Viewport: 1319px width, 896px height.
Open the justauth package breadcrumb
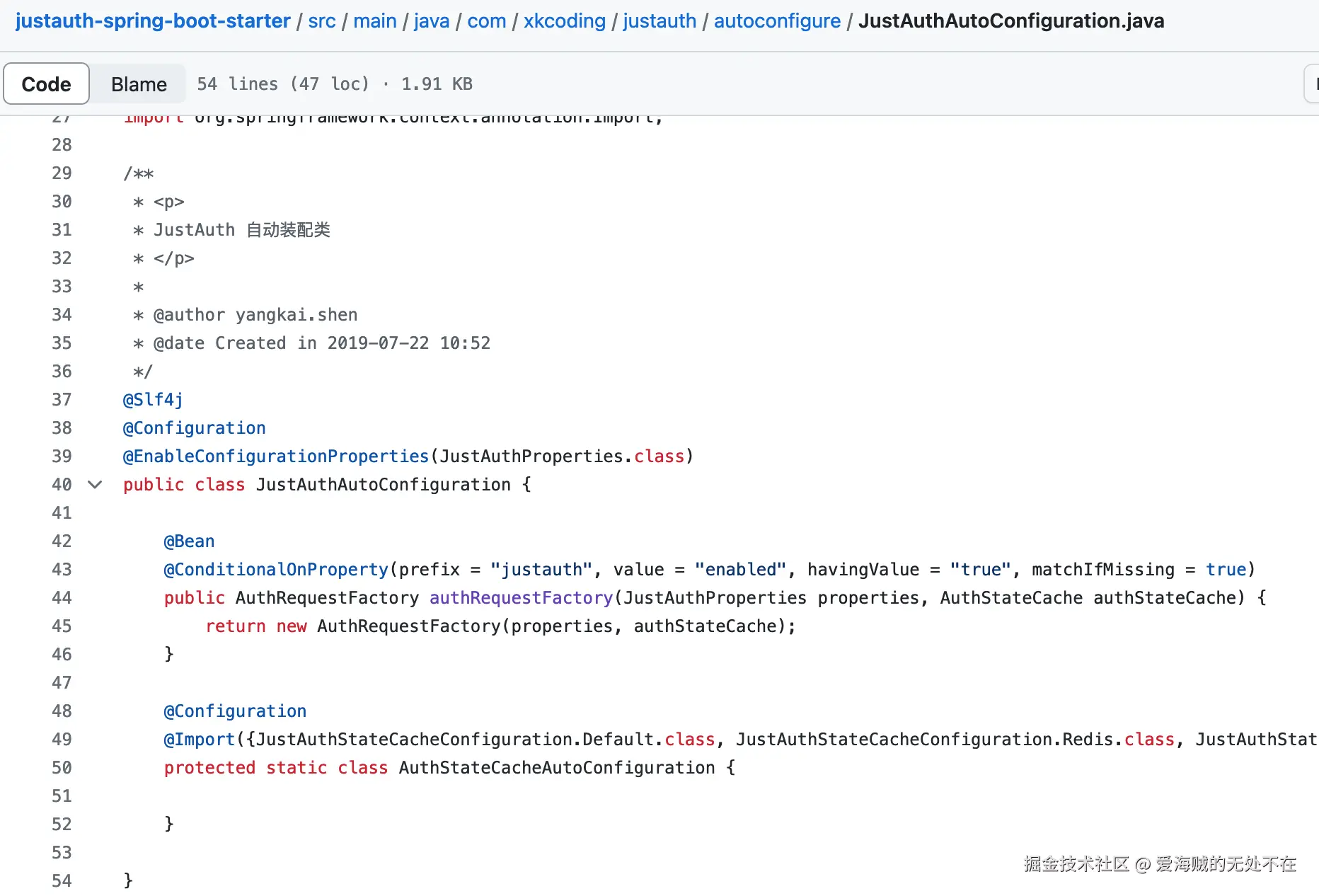[659, 21]
